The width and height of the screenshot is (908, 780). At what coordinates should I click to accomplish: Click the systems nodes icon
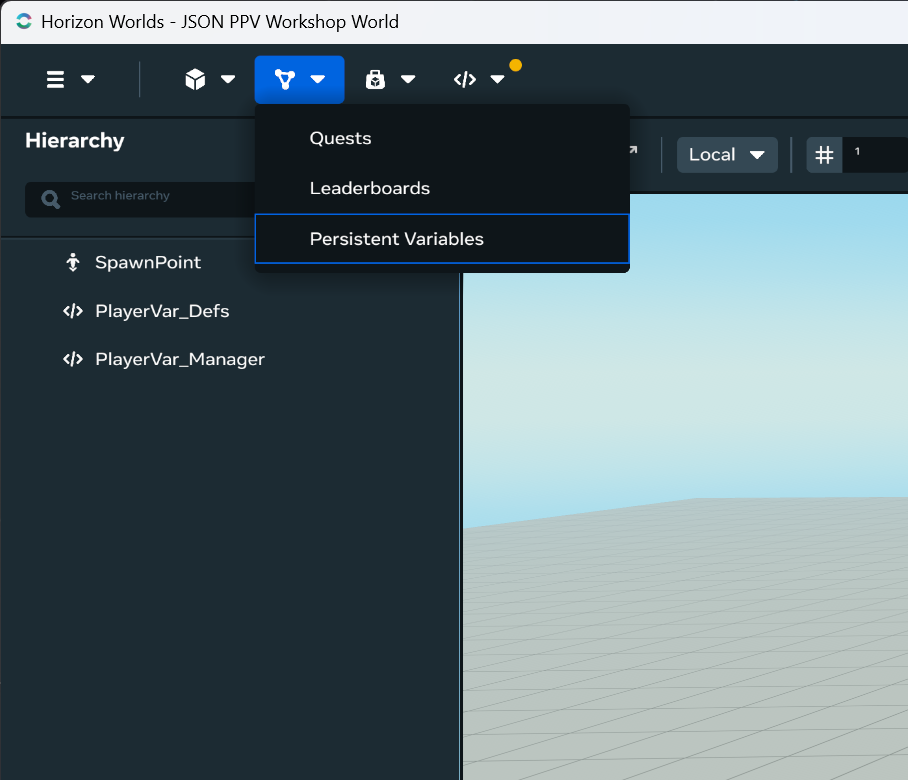[284, 79]
